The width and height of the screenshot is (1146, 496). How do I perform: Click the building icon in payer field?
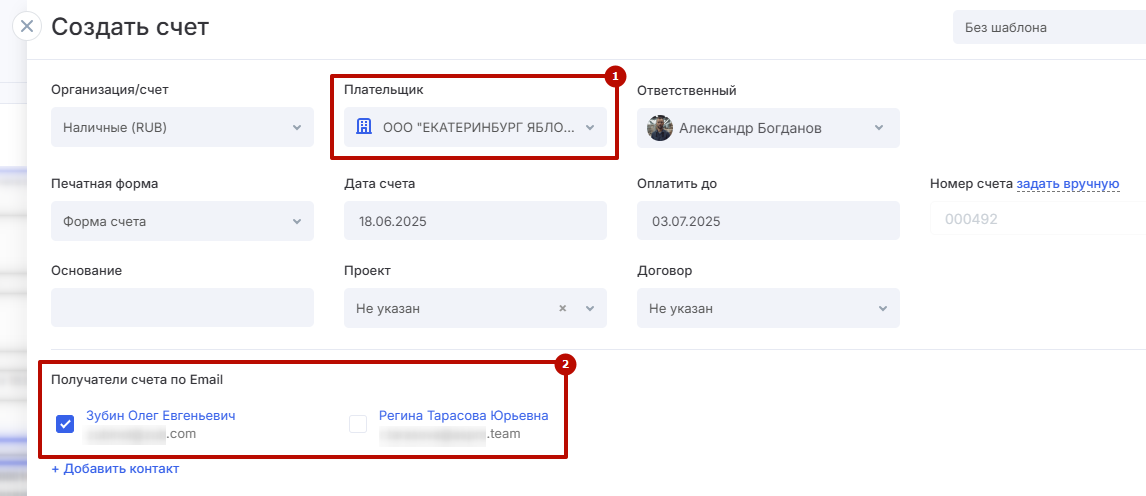364,127
